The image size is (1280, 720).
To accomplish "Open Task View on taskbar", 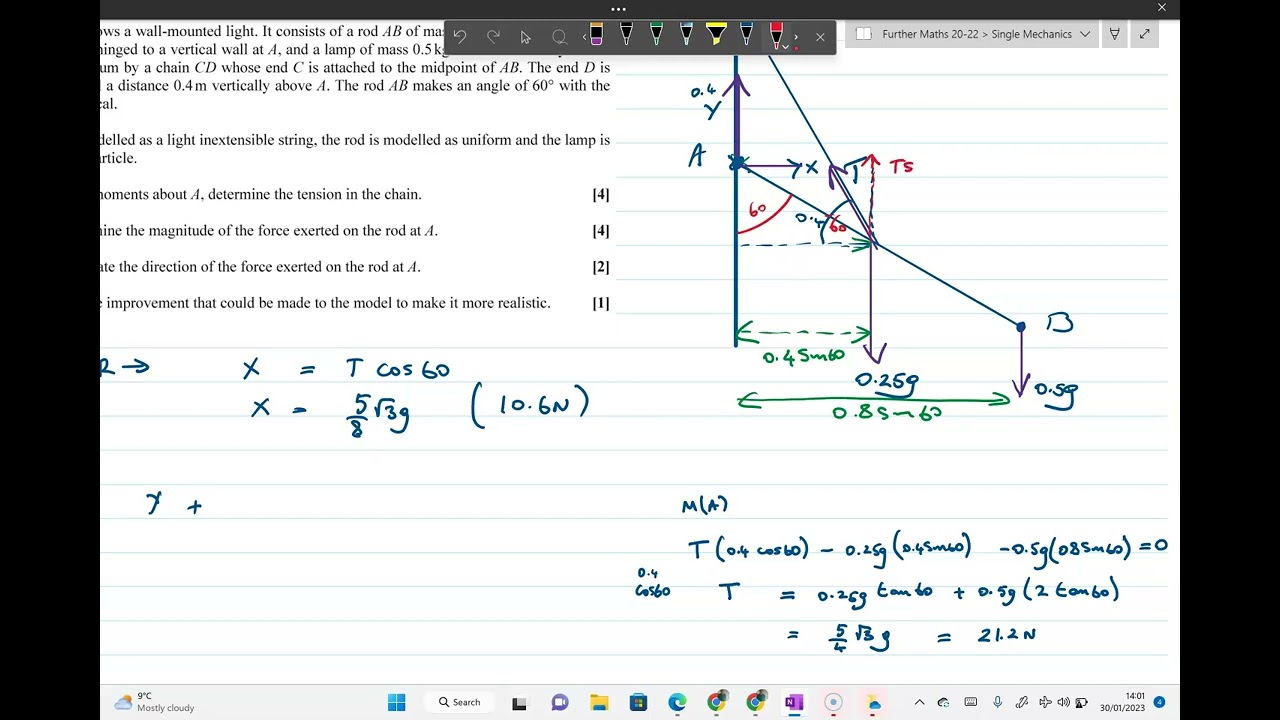I will click(519, 703).
